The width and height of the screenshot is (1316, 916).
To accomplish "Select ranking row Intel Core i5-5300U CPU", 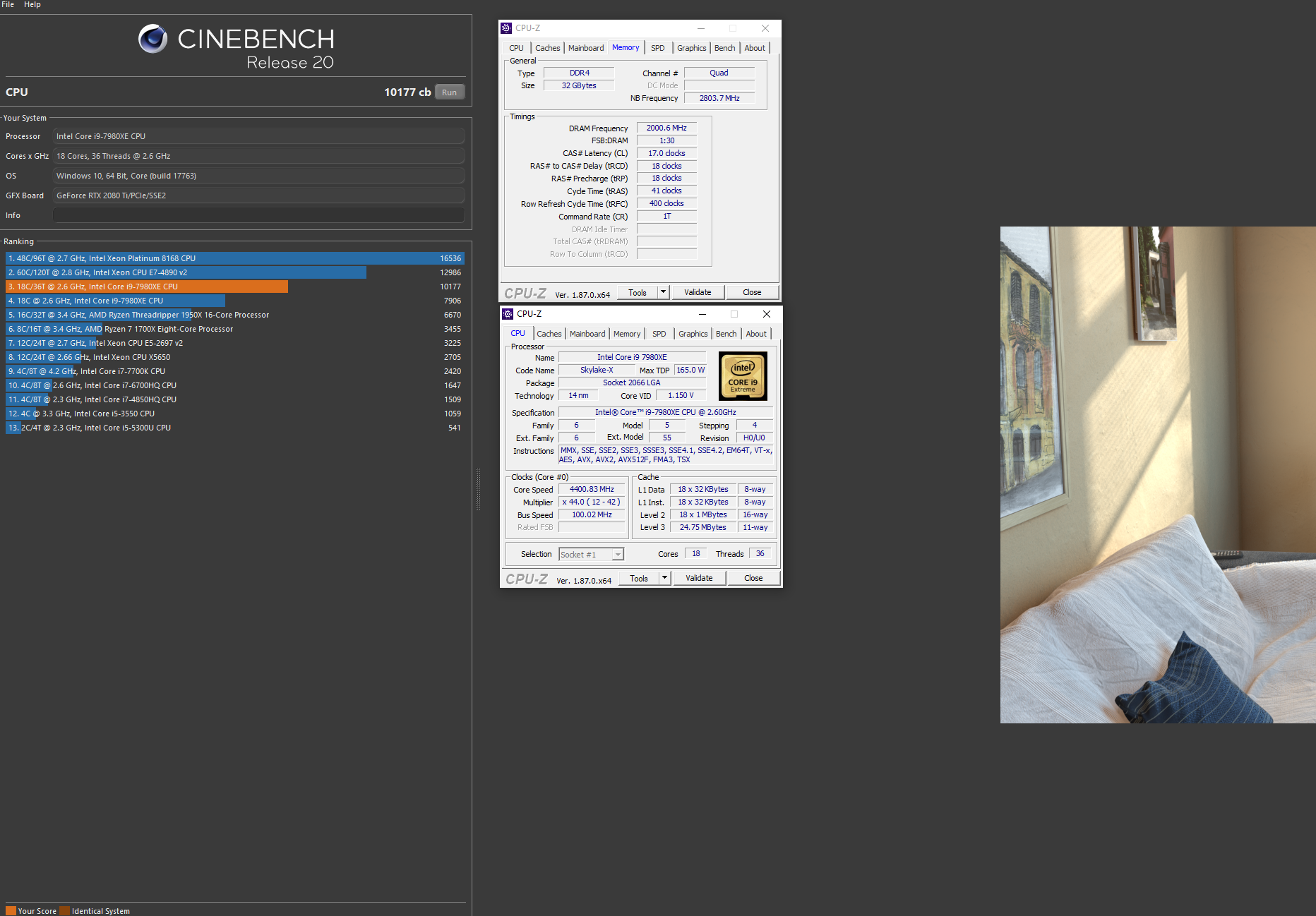I will click(x=234, y=428).
